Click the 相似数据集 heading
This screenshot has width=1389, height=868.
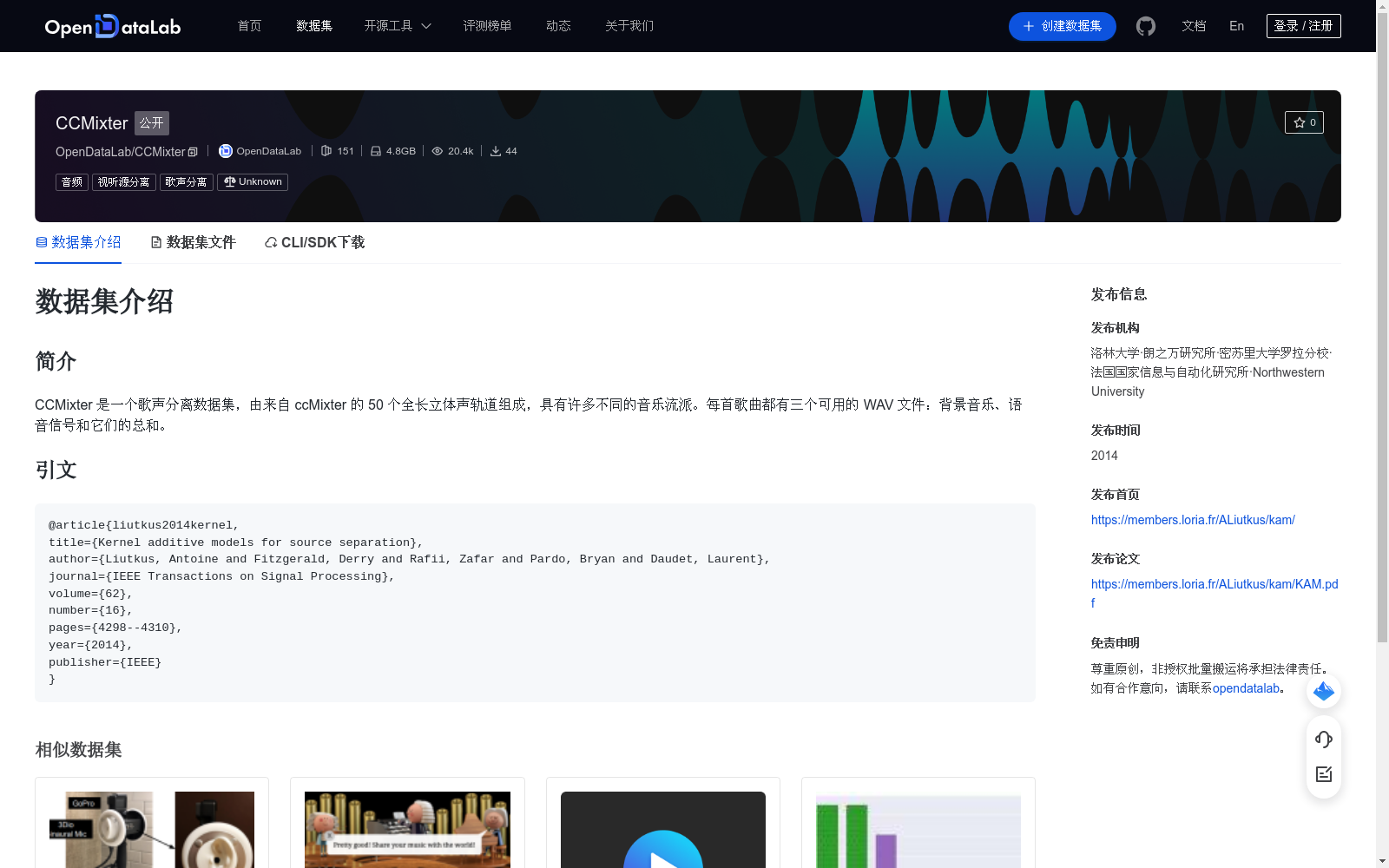(x=78, y=749)
